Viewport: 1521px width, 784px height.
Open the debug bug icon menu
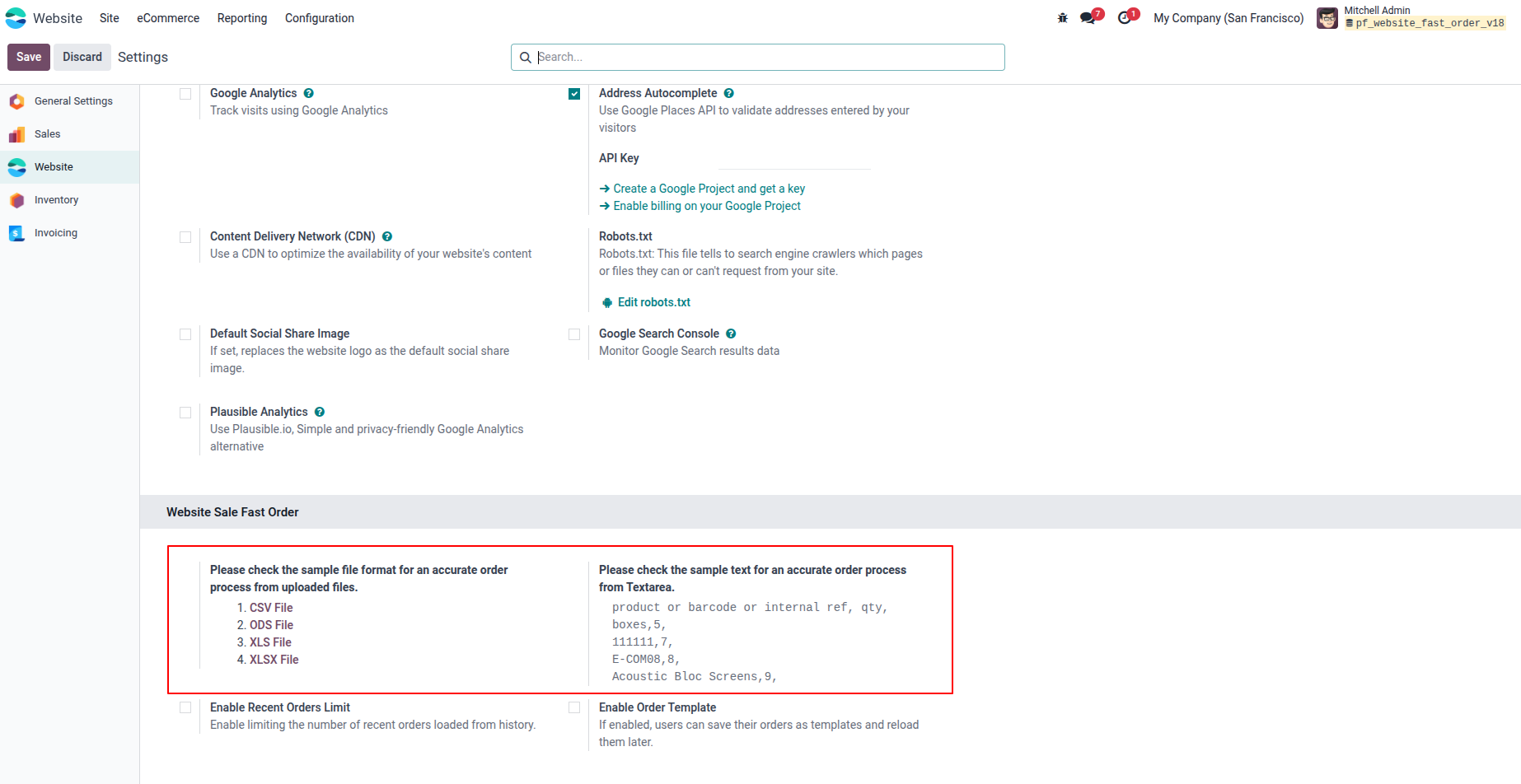tap(1062, 18)
